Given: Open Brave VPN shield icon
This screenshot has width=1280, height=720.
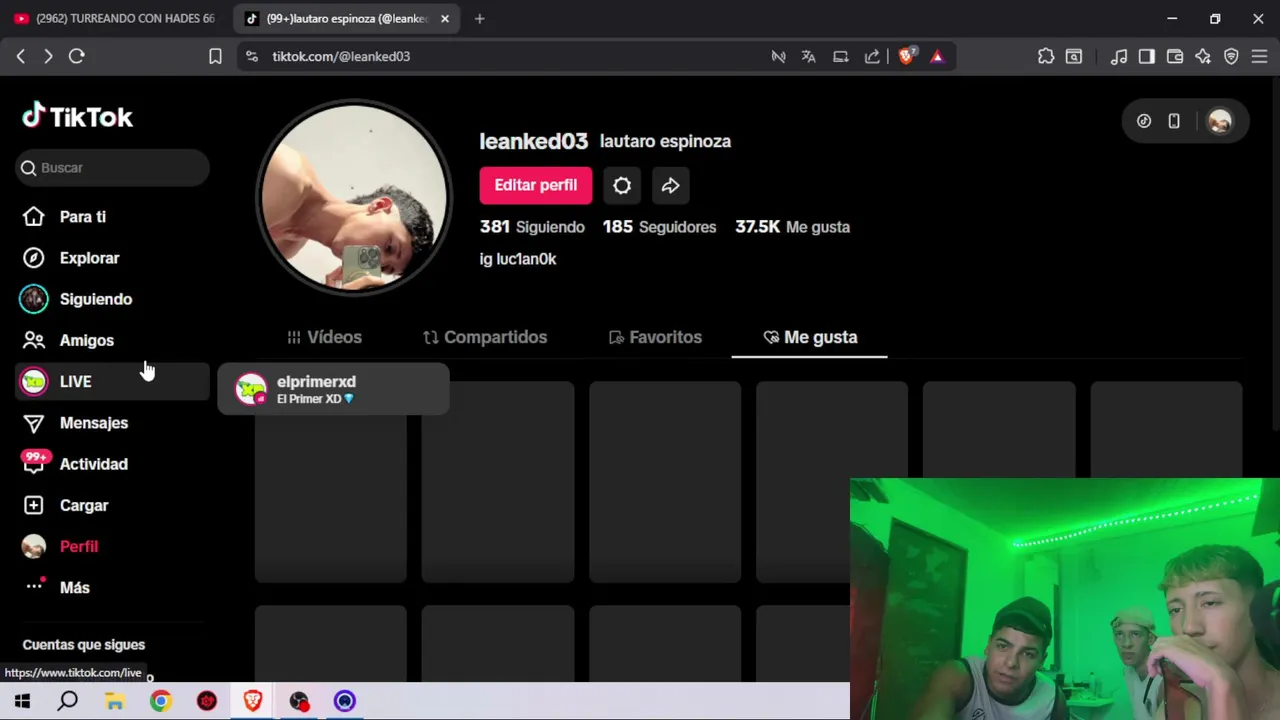Looking at the screenshot, I should point(1231,56).
